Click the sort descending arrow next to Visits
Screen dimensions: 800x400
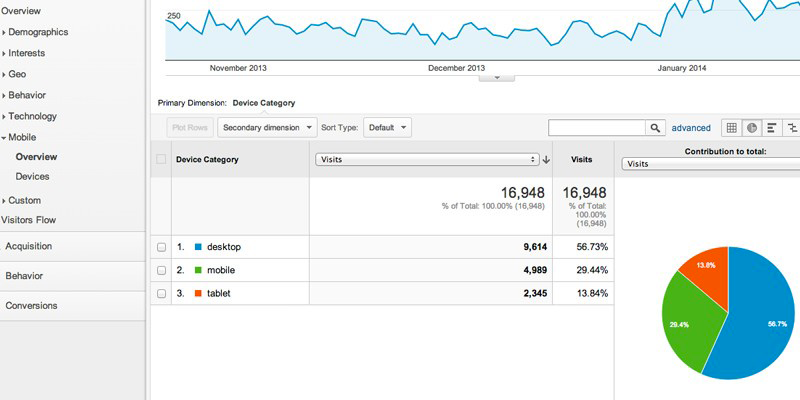pyautogui.click(x=546, y=159)
